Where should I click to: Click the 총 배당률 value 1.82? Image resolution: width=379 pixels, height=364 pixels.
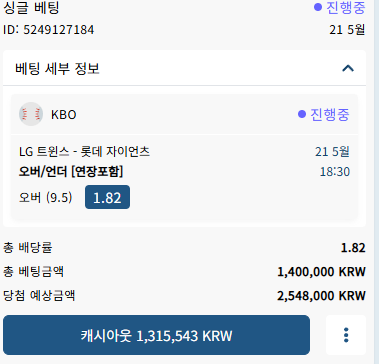click(353, 248)
